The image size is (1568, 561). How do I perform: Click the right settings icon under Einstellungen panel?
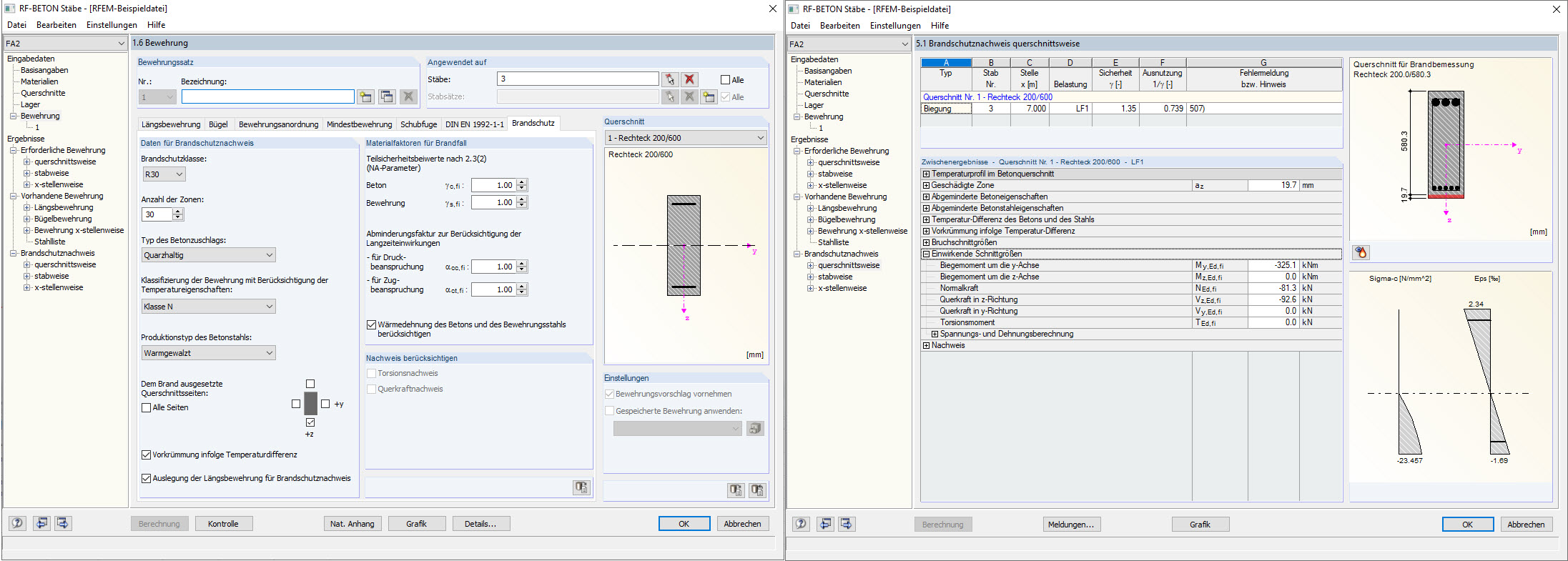point(757,490)
